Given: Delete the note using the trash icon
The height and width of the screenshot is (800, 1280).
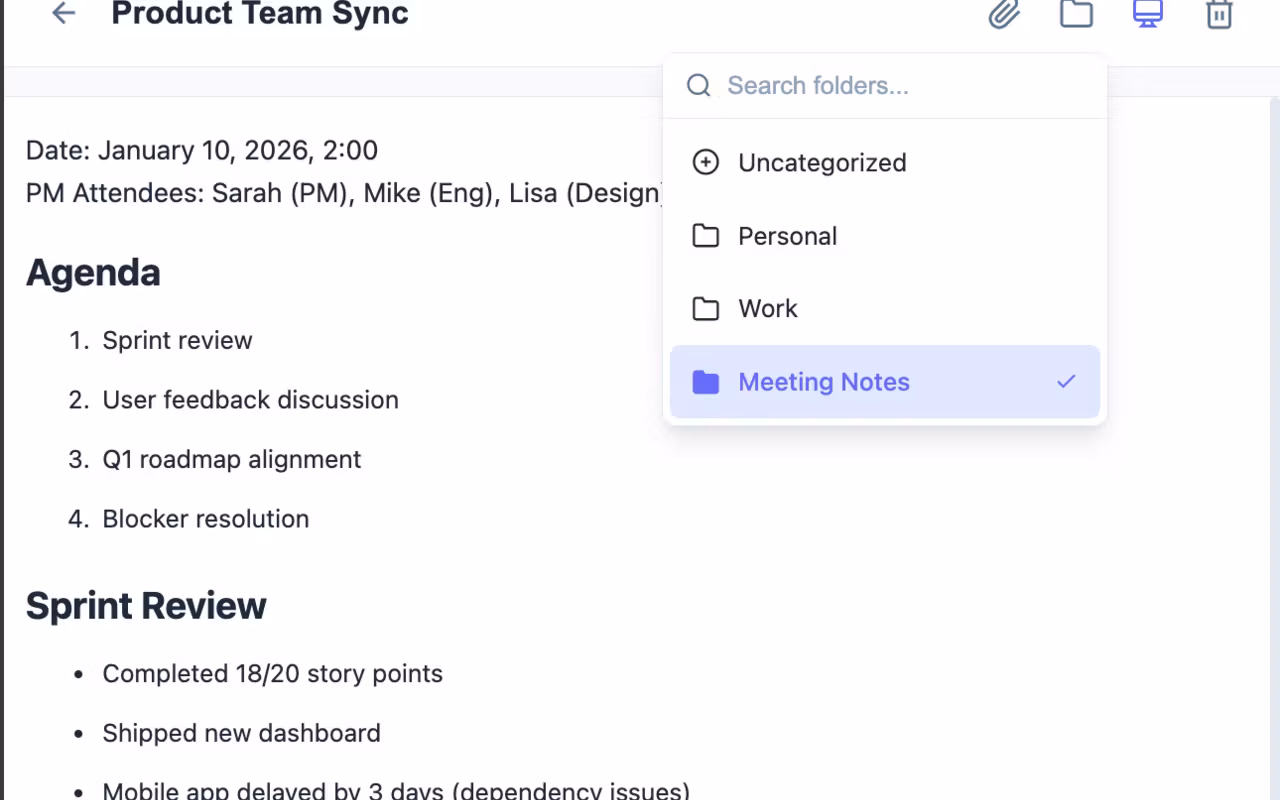Looking at the screenshot, I should (1219, 14).
